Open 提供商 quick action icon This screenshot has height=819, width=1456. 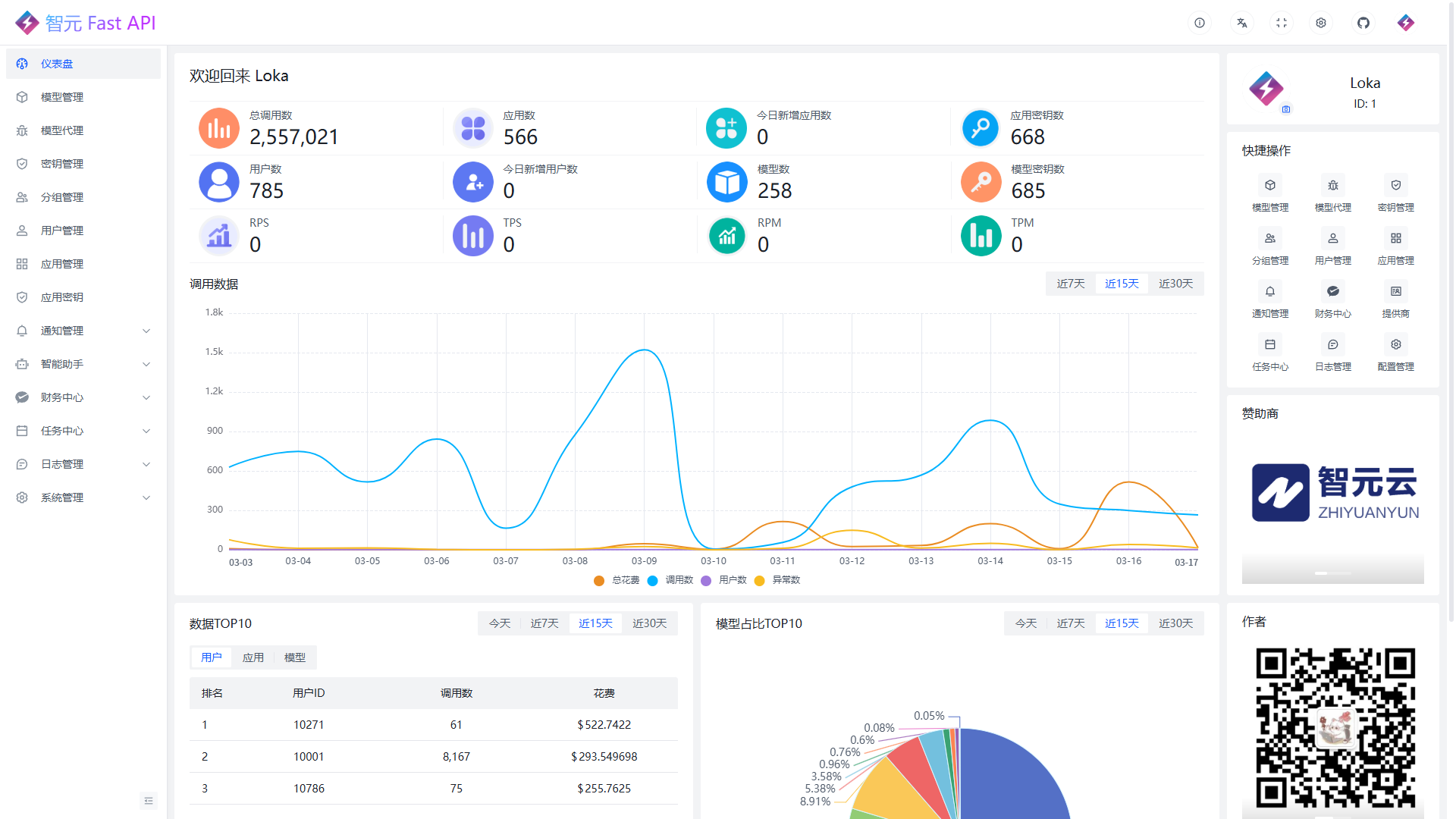tap(1395, 292)
